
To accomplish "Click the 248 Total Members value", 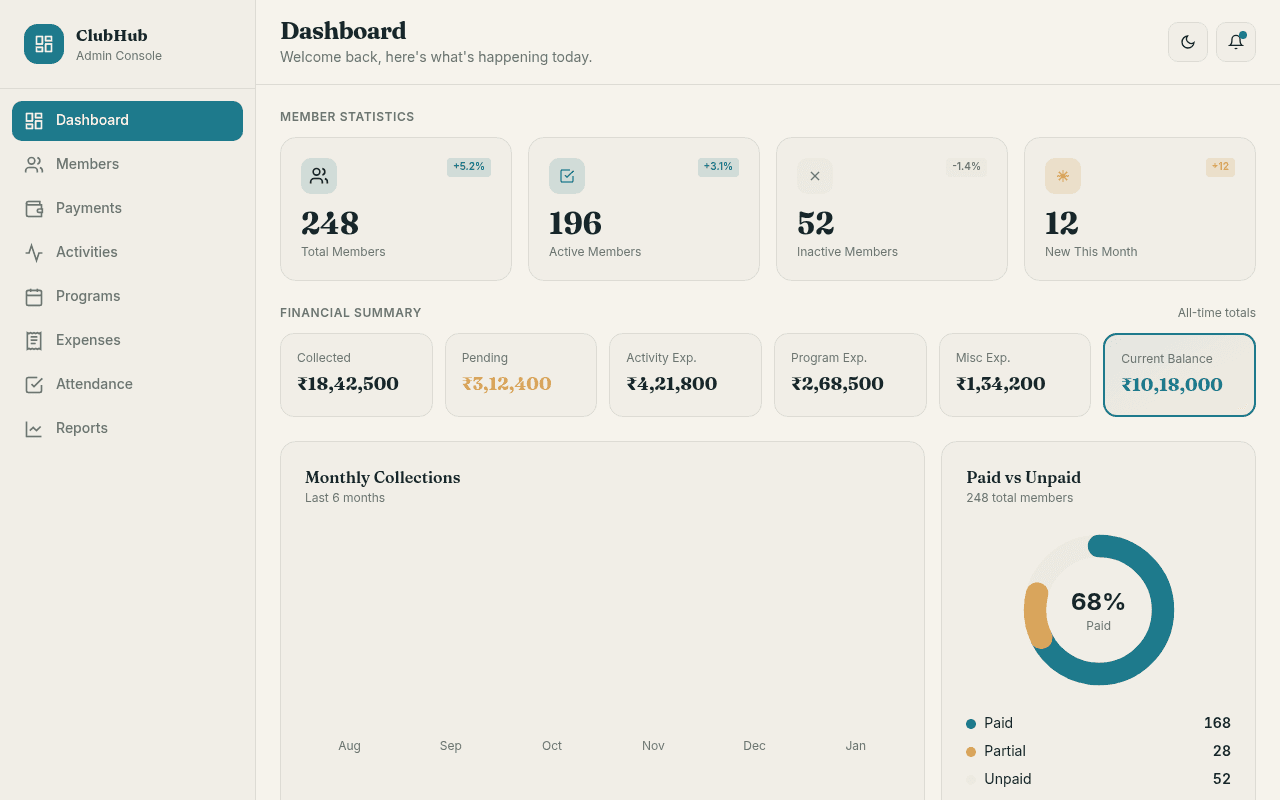I will (330, 223).
